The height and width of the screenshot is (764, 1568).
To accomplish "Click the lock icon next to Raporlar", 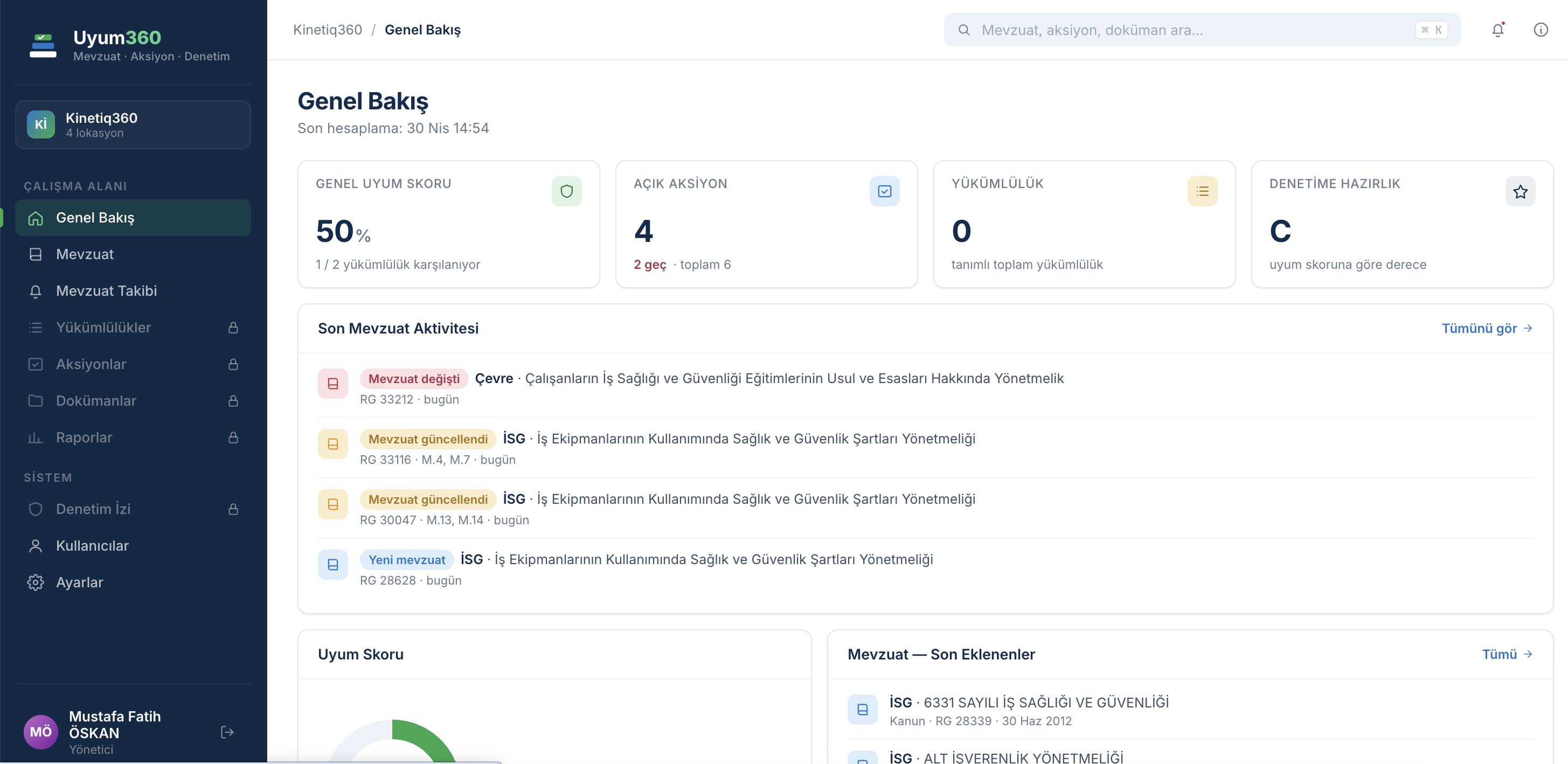I will pyautogui.click(x=233, y=437).
